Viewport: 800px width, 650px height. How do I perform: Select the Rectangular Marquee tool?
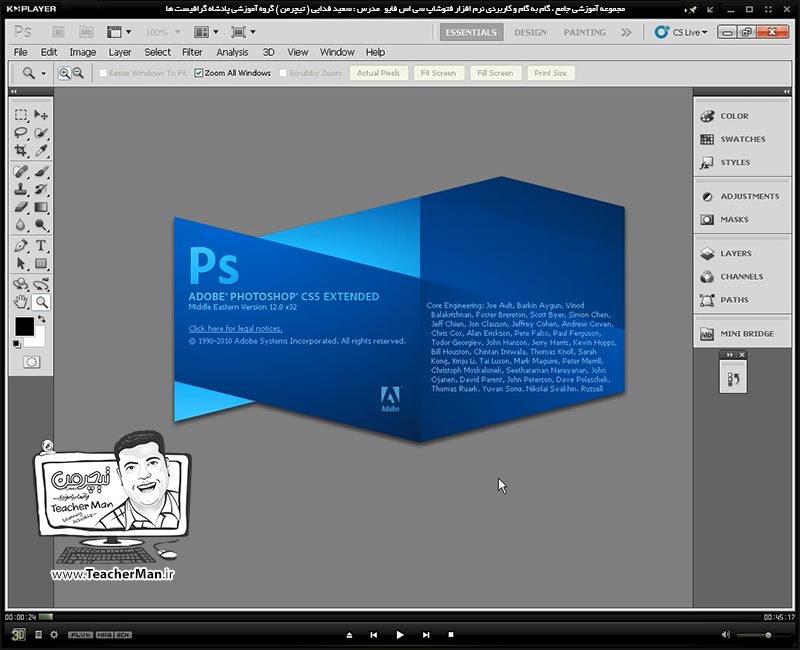point(21,115)
